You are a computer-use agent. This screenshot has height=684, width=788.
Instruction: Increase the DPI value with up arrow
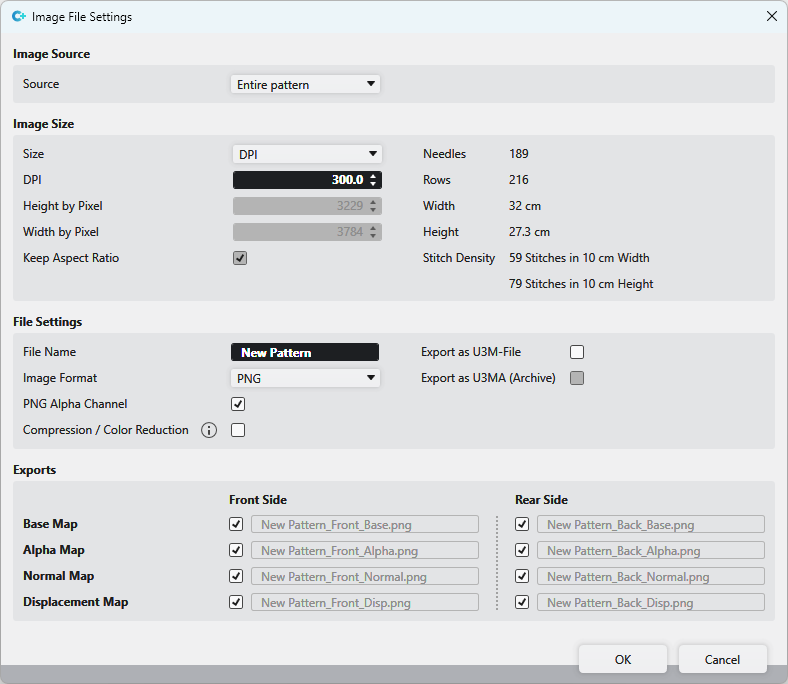point(373,176)
